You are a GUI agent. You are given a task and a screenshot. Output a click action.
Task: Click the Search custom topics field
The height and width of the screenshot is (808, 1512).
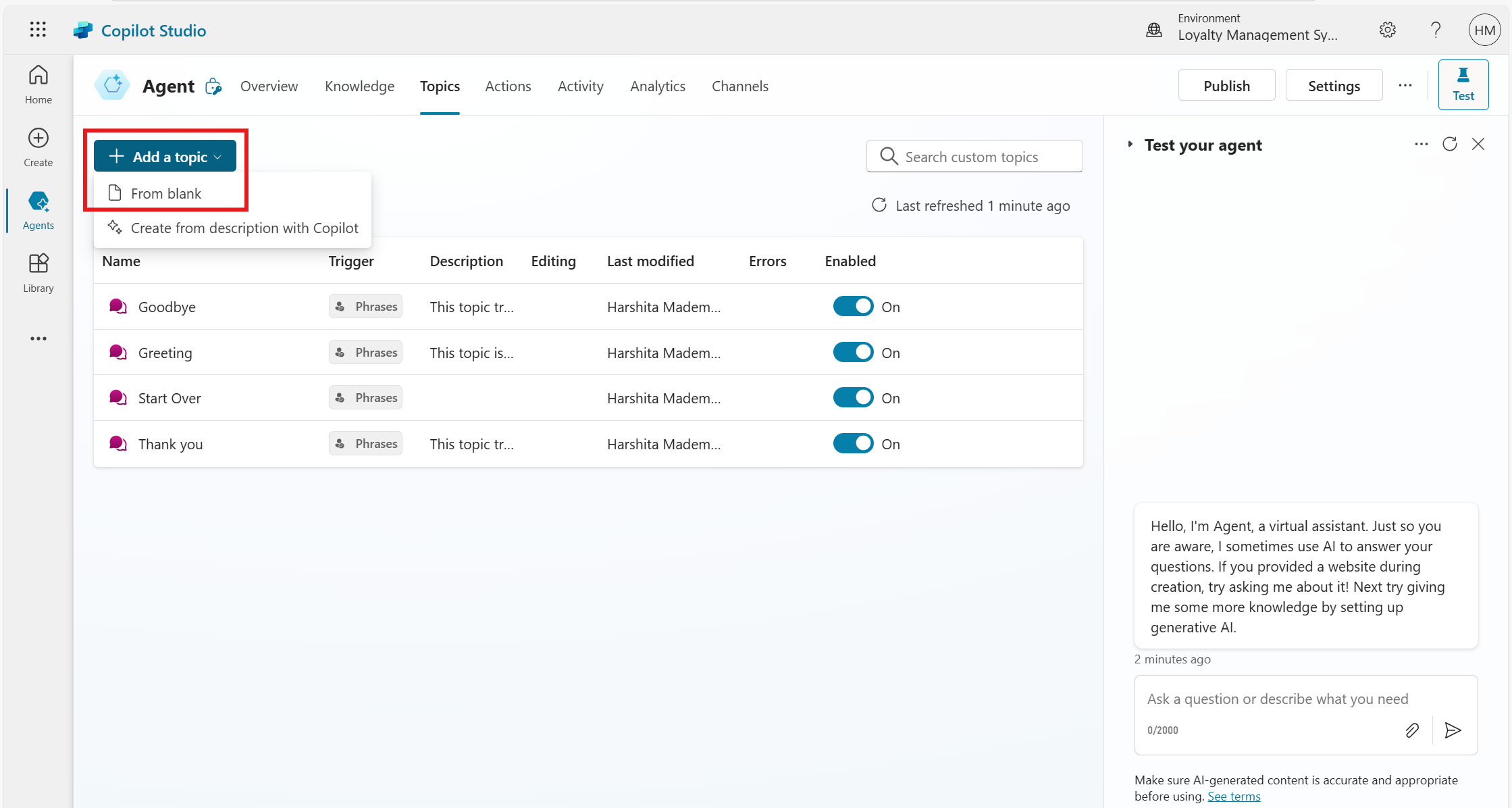point(974,157)
